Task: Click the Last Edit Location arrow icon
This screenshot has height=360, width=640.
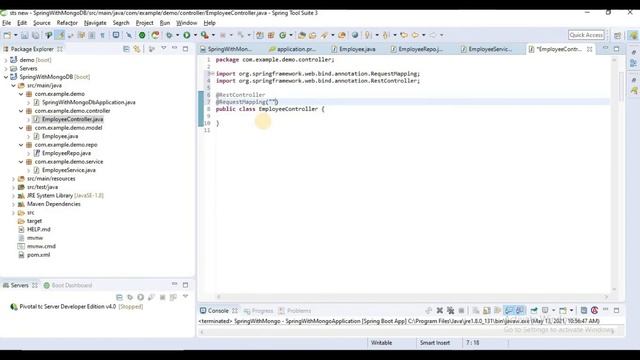Action: pyautogui.click(x=404, y=35)
